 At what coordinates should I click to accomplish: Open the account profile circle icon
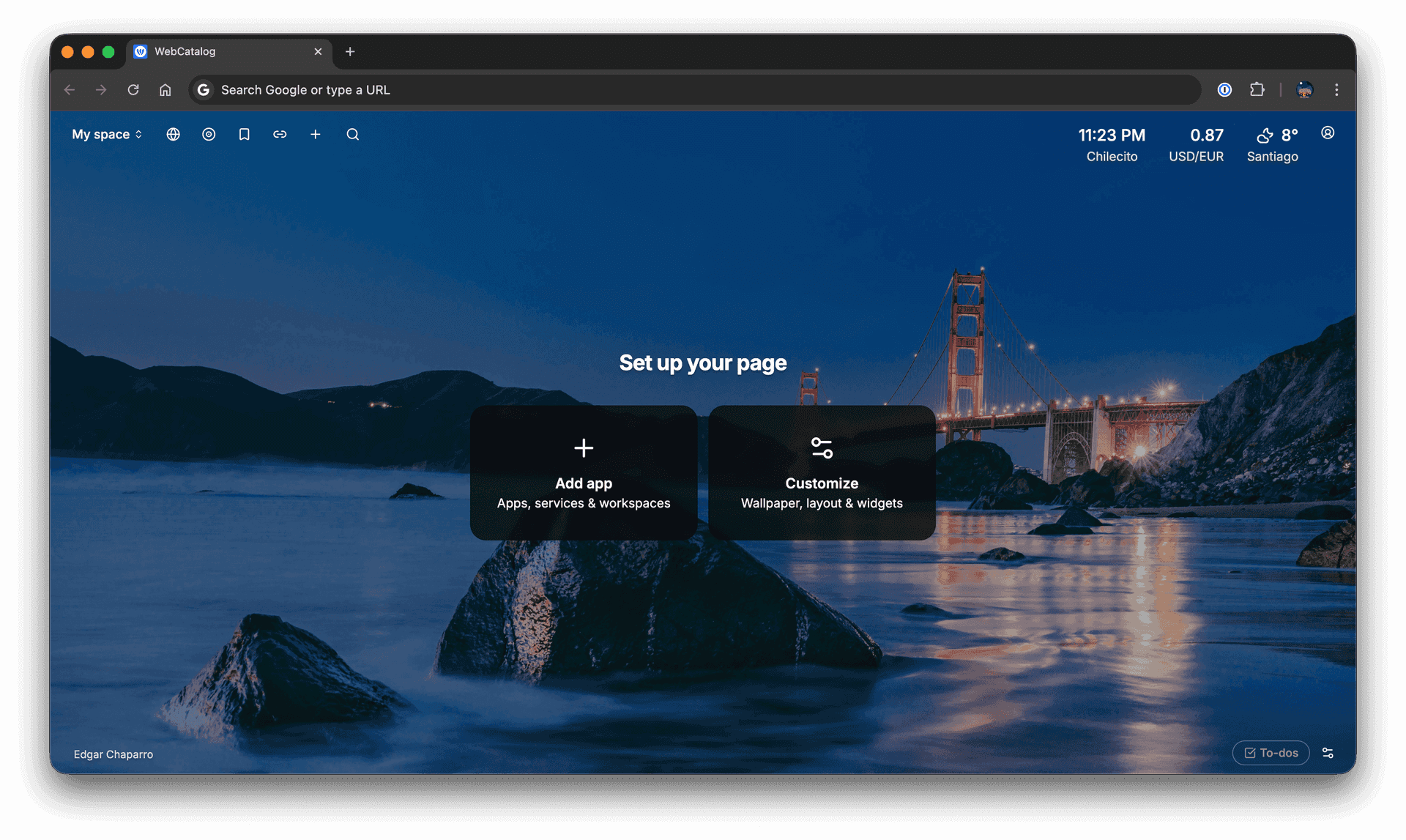[1328, 133]
